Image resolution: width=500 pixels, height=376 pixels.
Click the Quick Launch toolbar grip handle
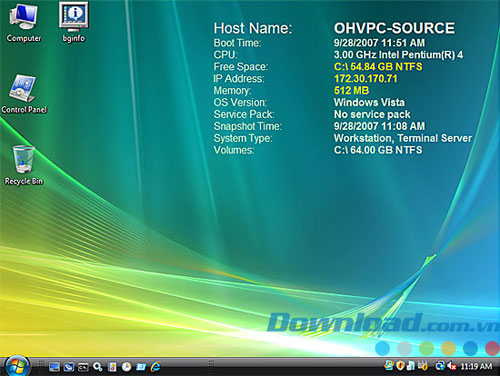(x=41, y=367)
